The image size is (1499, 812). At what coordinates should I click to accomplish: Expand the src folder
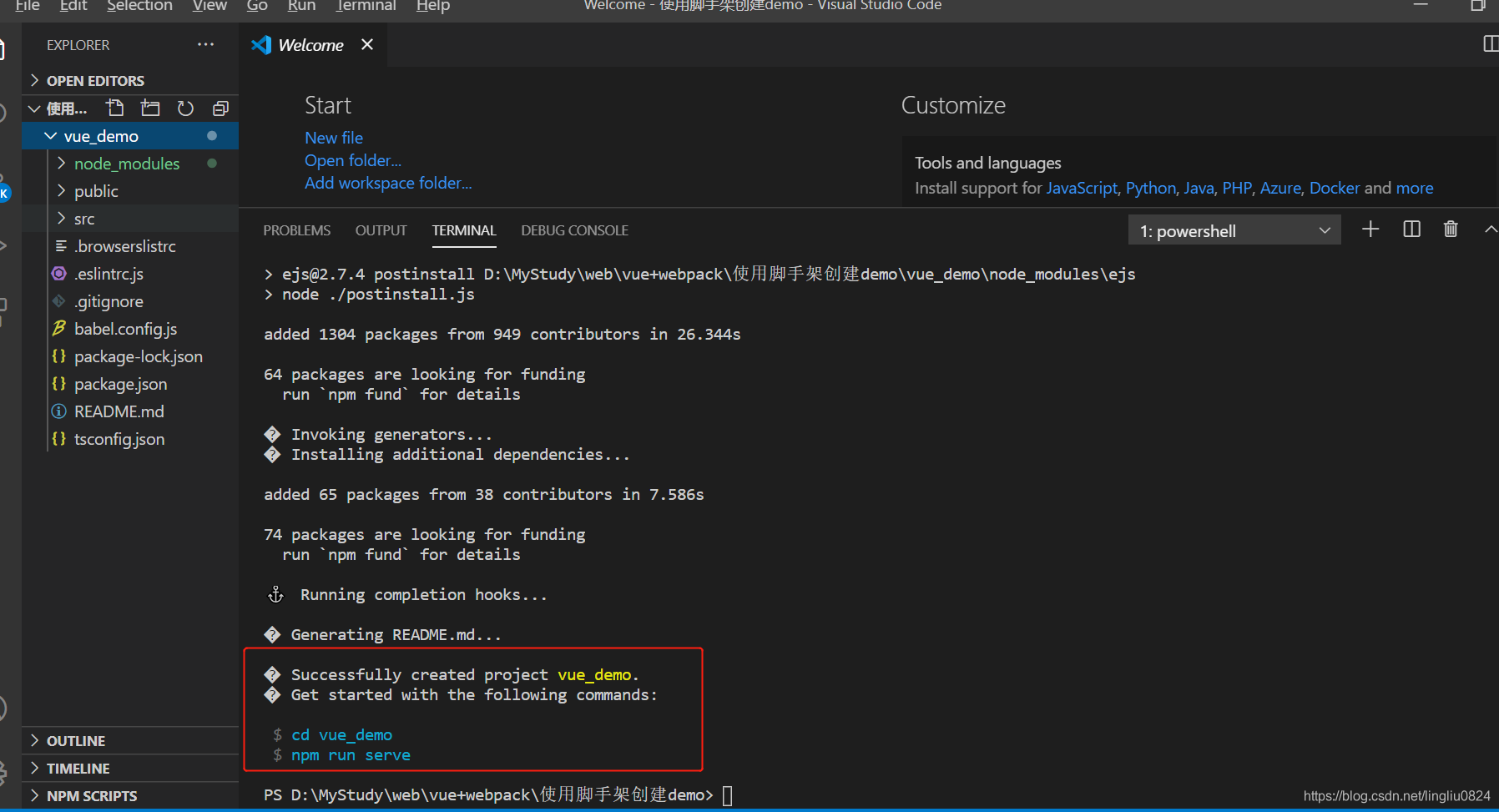tap(61, 219)
